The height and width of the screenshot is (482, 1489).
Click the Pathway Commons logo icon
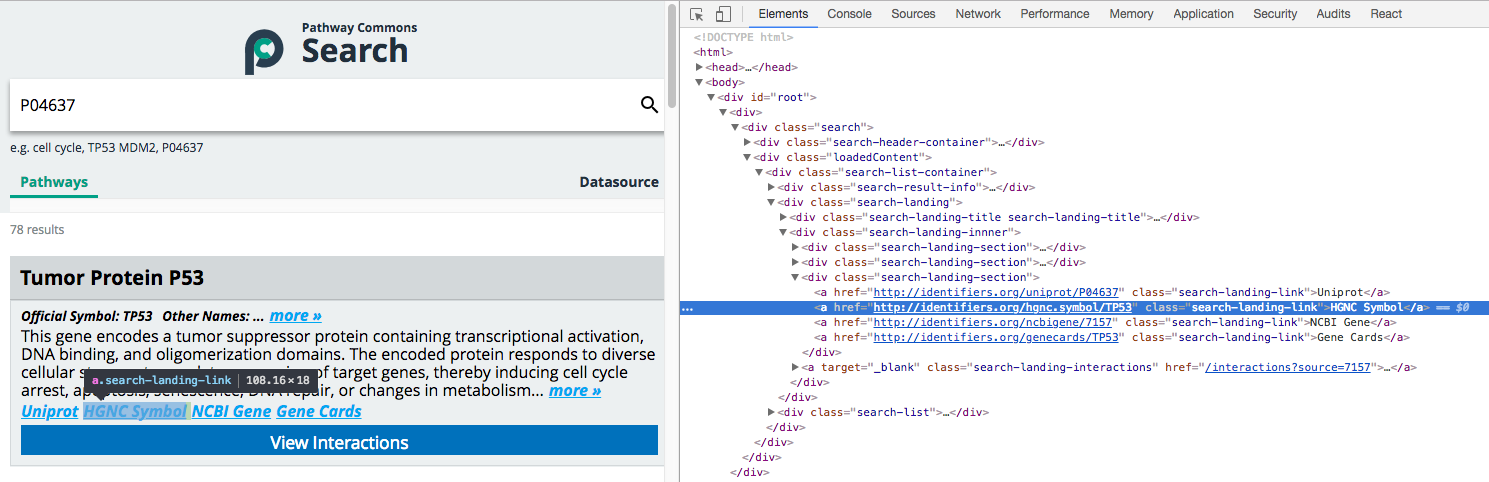264,52
